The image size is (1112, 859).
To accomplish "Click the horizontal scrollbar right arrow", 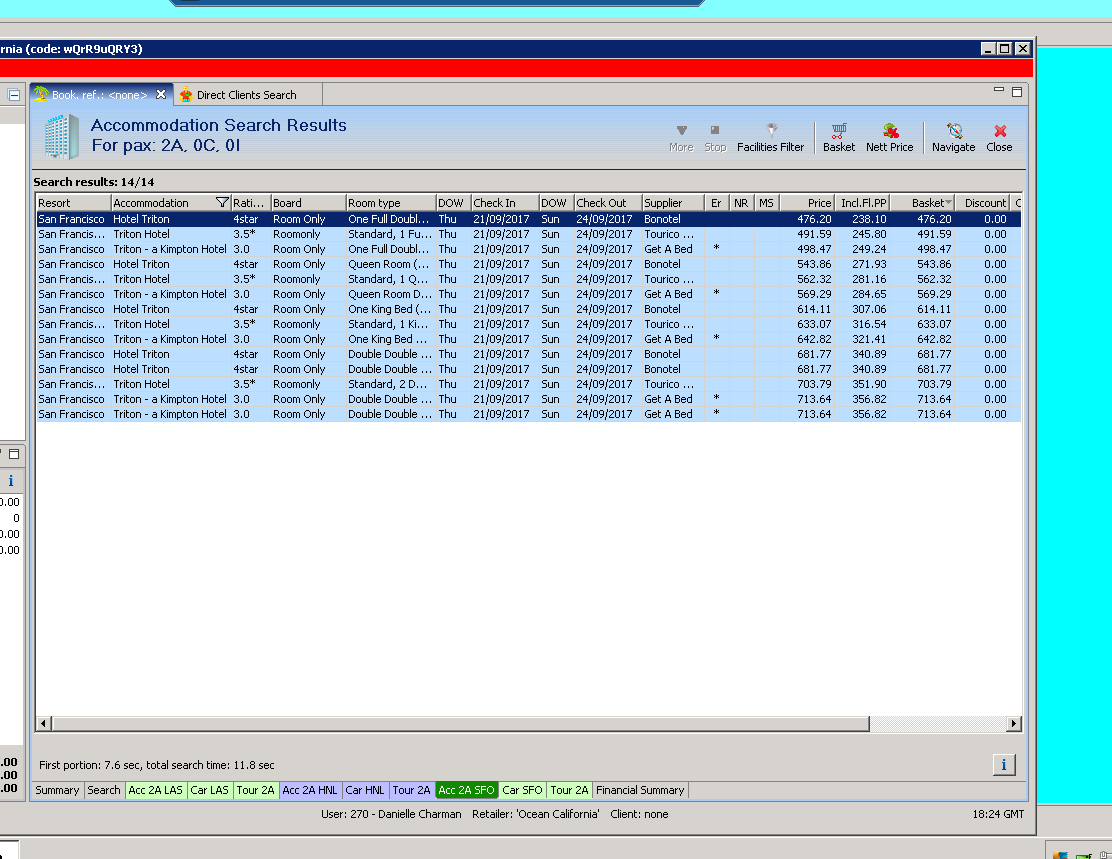I will point(1014,724).
